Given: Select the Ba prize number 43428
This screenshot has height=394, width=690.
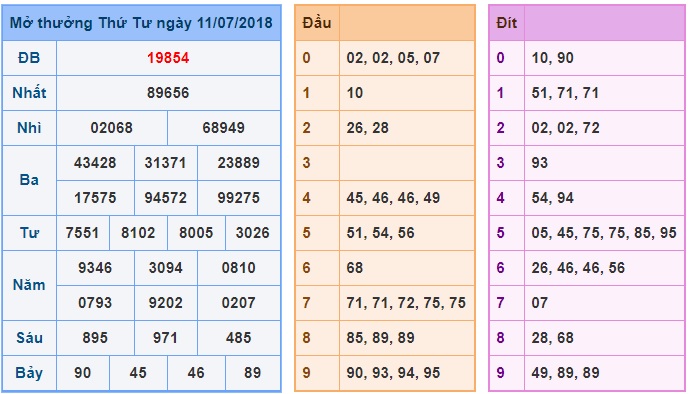Looking at the screenshot, I should pyautogui.click(x=95, y=163).
